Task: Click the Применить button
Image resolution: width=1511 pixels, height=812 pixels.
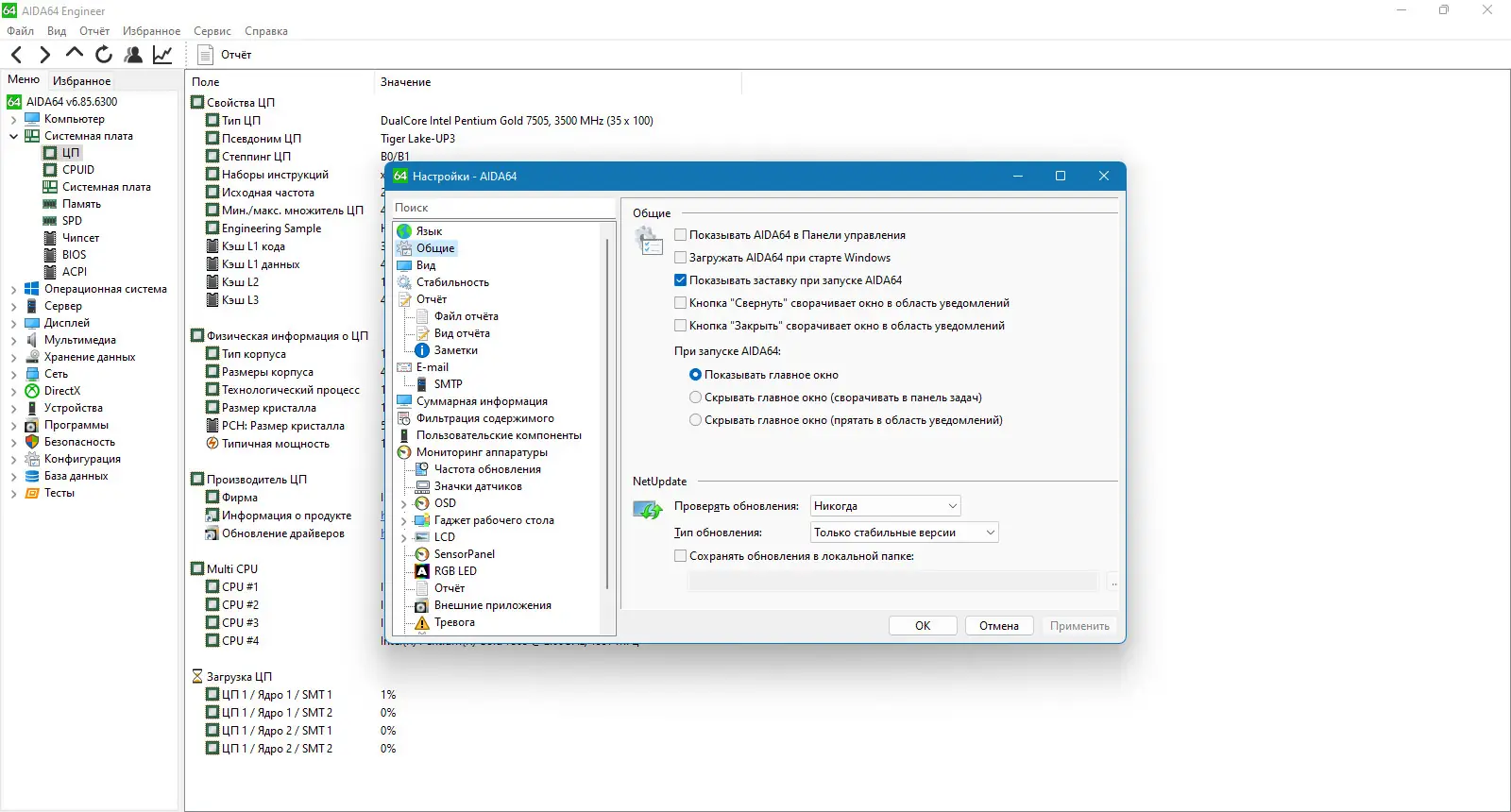Action: 1079,626
